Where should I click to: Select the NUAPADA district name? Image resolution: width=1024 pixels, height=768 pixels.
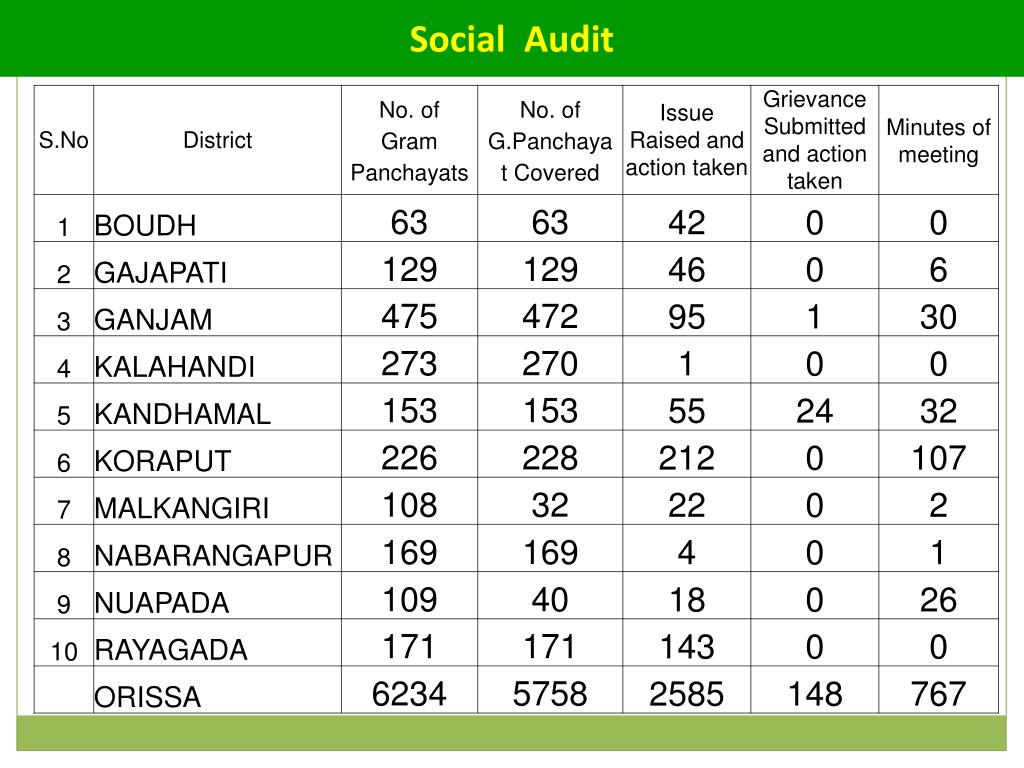click(162, 603)
